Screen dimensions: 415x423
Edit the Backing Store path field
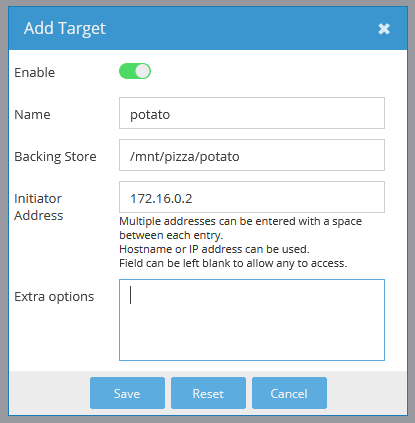point(252,155)
